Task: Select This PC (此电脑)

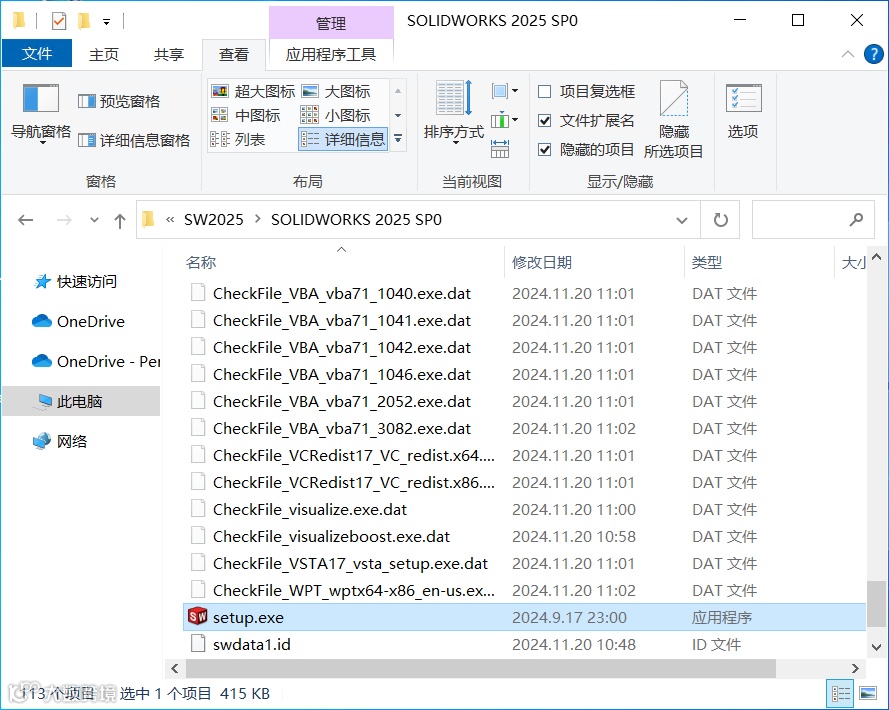Action: (x=82, y=401)
